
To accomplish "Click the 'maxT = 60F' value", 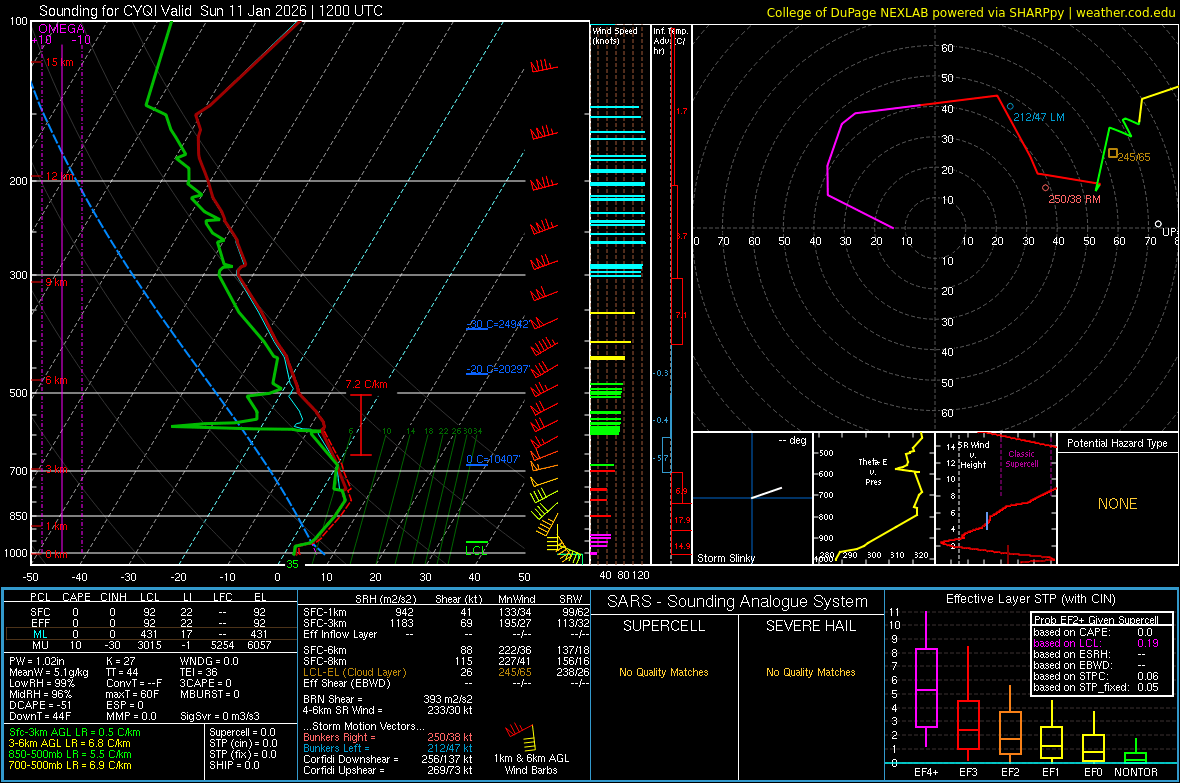I will coord(132,693).
